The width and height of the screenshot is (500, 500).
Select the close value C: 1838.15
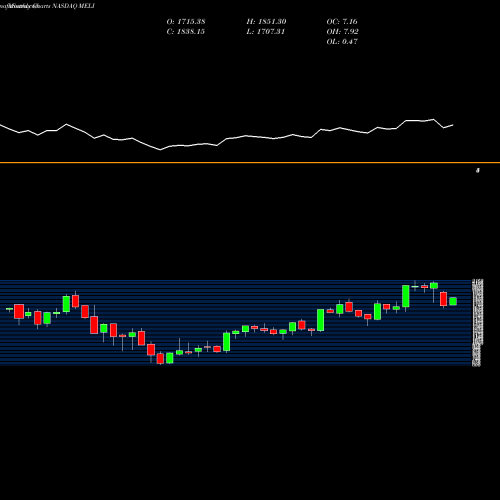pos(185,32)
